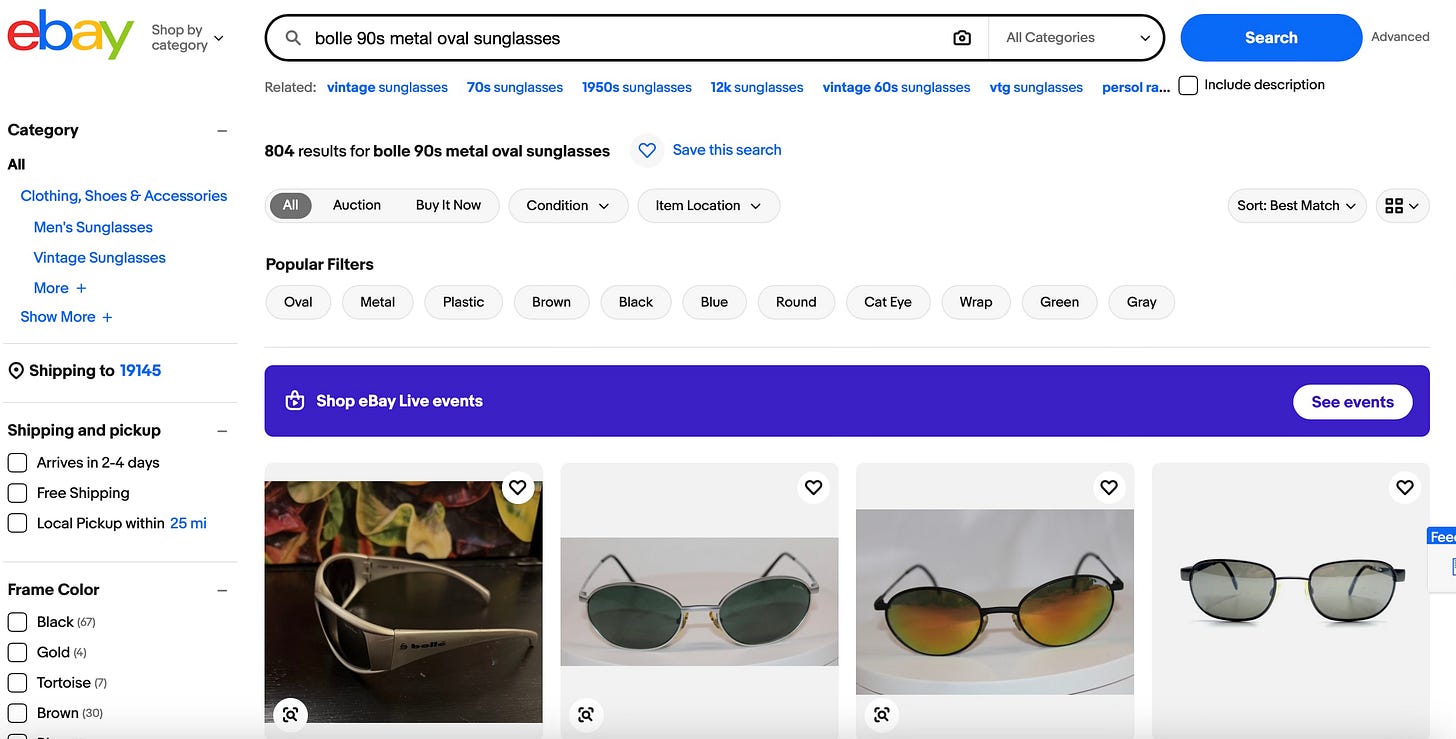Collapse the Category section
Viewport: 1456px width, 739px height.
click(222, 130)
